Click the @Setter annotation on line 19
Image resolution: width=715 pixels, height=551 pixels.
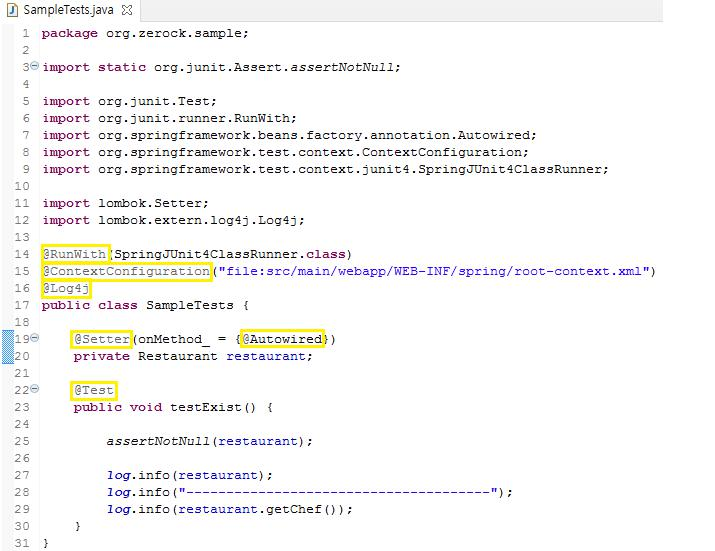coord(102,339)
